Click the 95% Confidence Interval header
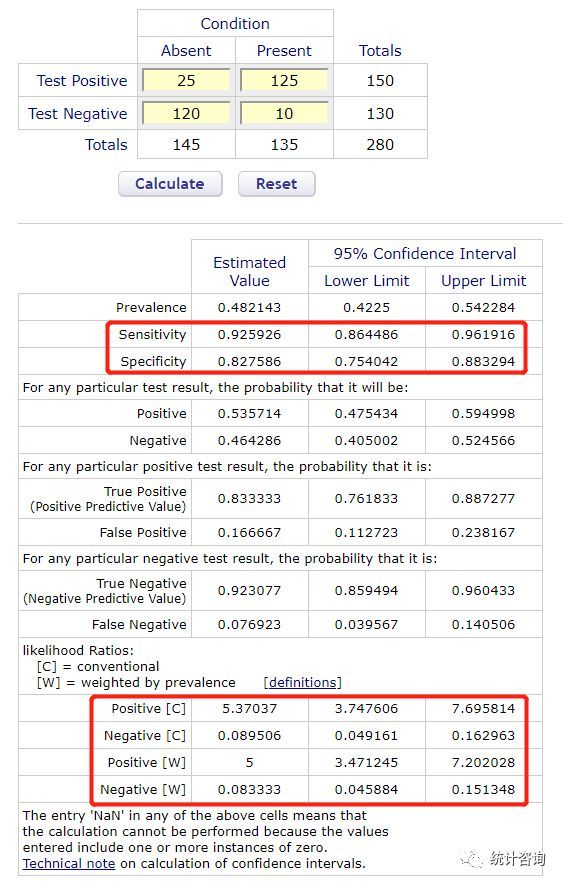563x884 pixels. [x=425, y=254]
